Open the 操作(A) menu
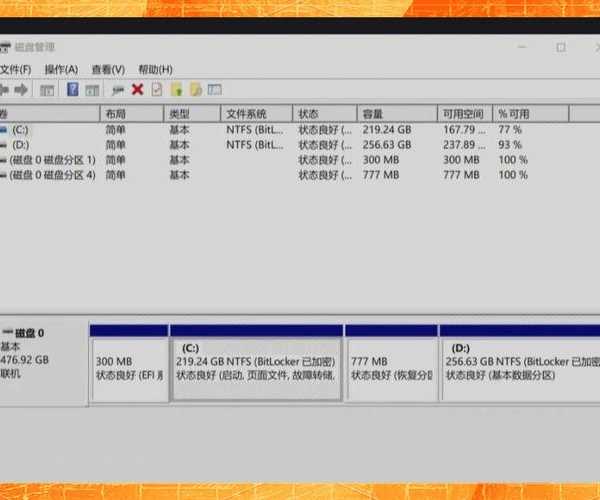This screenshot has width=600, height=500. coord(59,69)
